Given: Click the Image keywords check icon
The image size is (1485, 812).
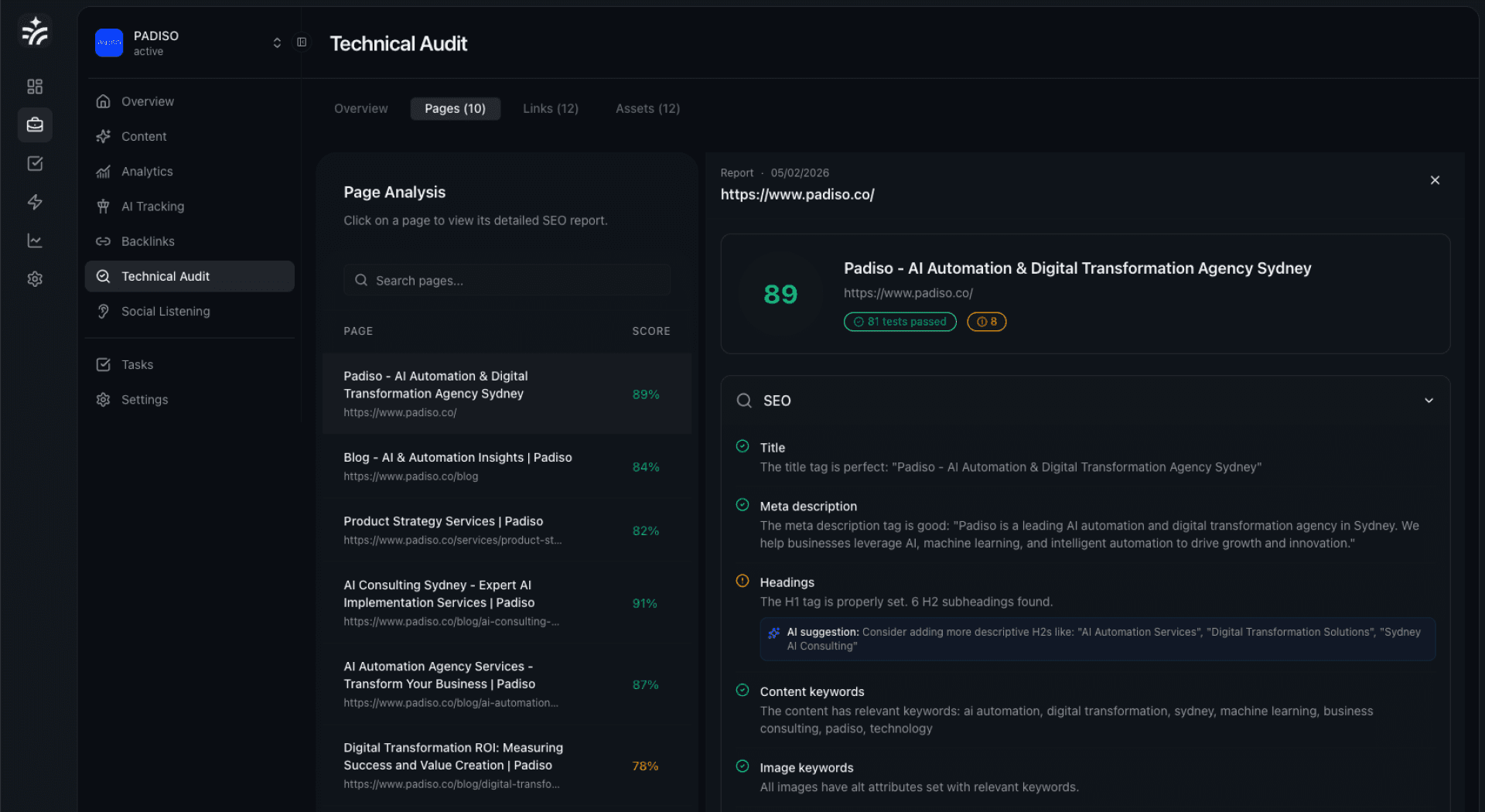Looking at the screenshot, I should click(x=742, y=766).
